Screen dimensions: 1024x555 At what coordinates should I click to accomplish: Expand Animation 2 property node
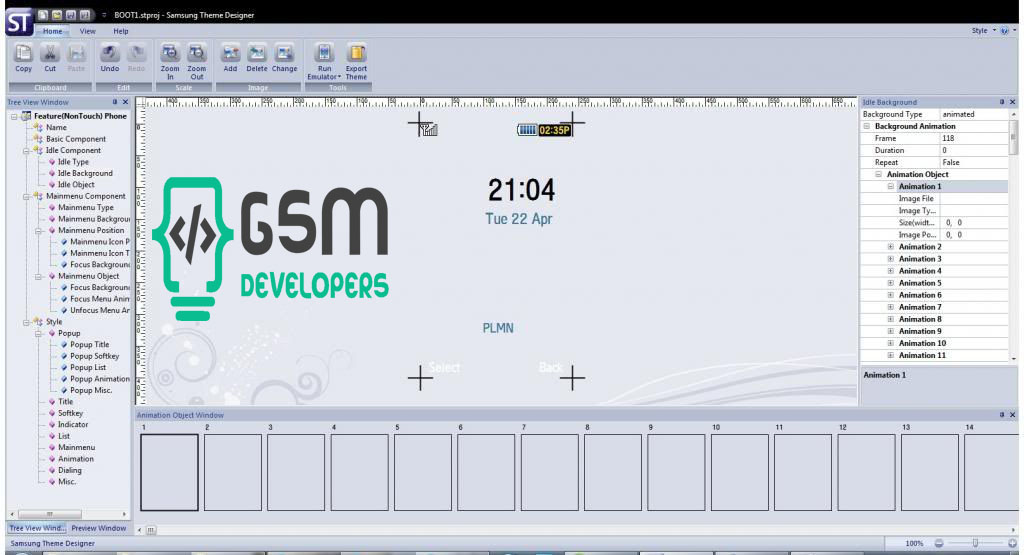tap(890, 247)
